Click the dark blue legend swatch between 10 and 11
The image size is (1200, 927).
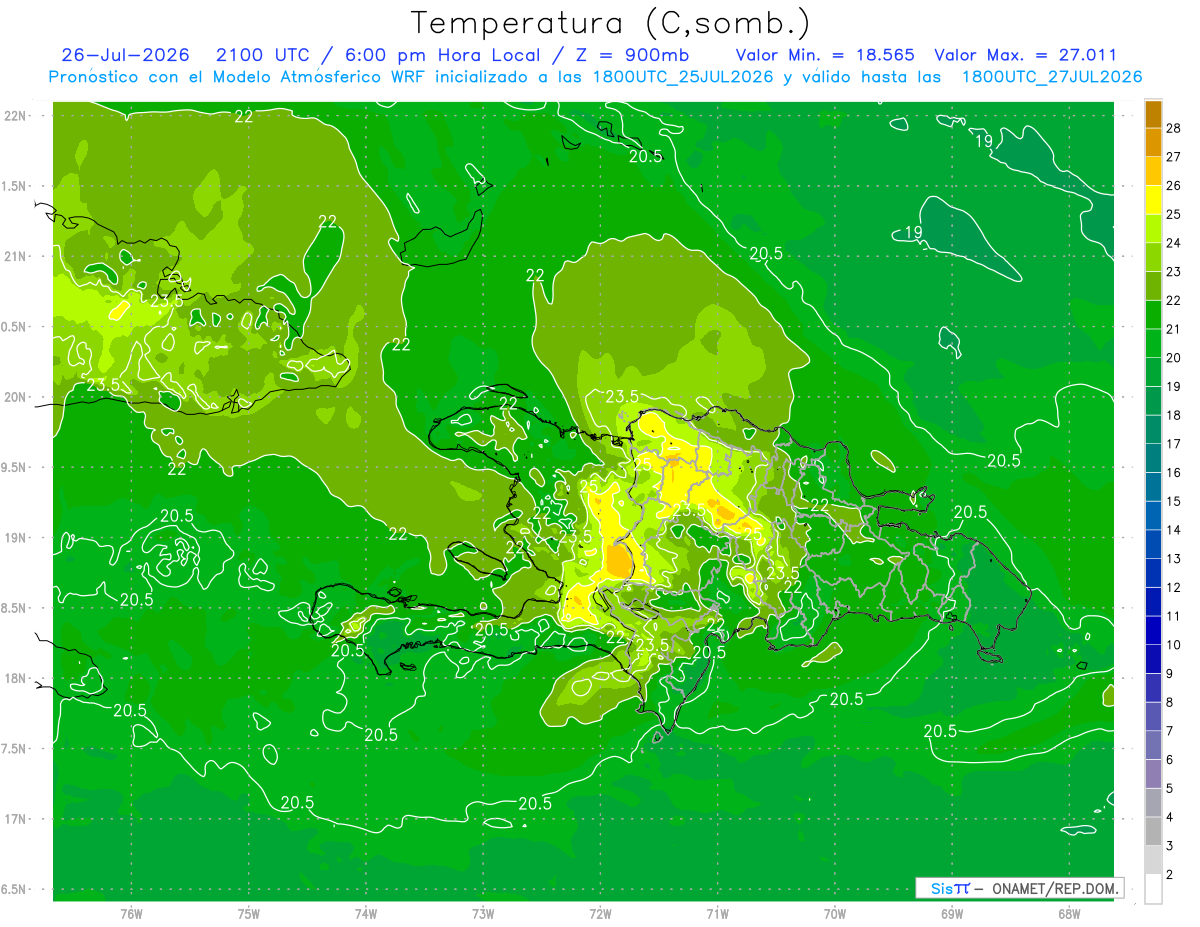(x=1153, y=630)
